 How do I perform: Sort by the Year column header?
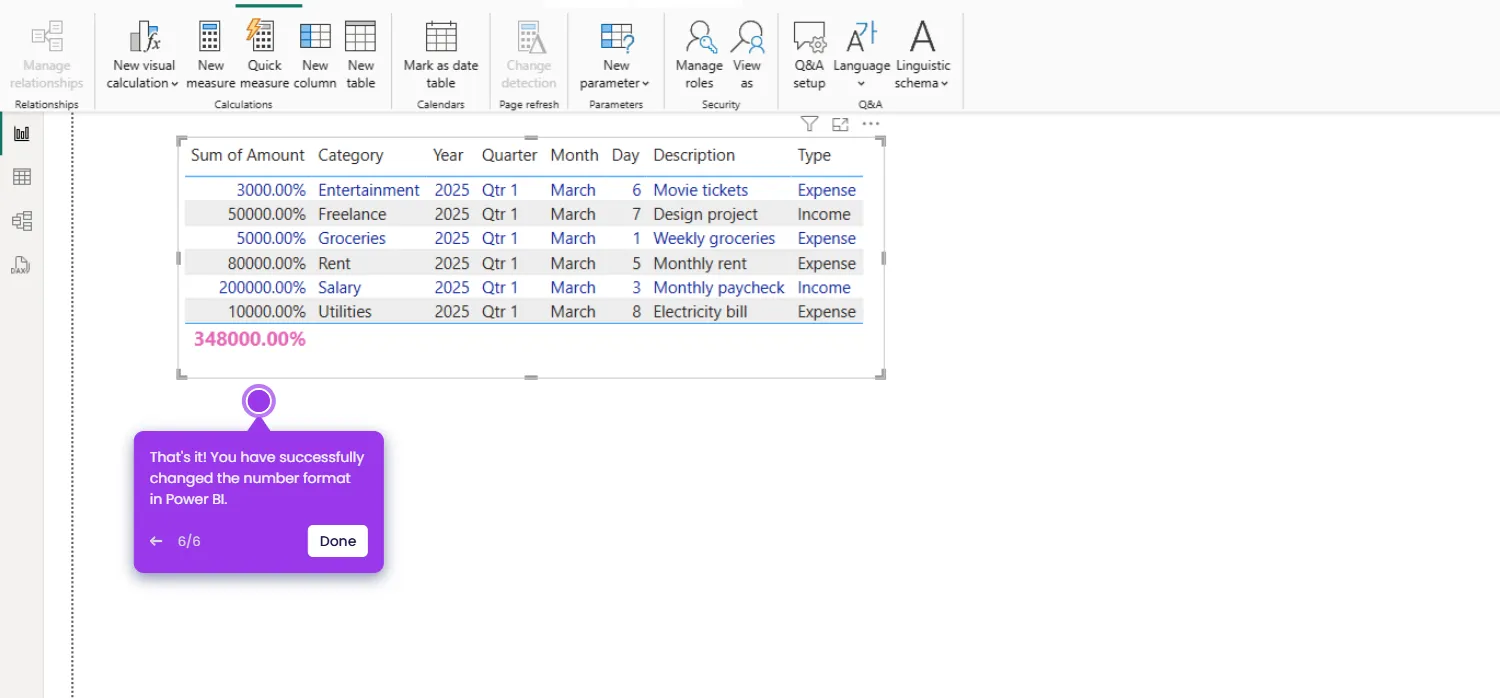click(448, 155)
